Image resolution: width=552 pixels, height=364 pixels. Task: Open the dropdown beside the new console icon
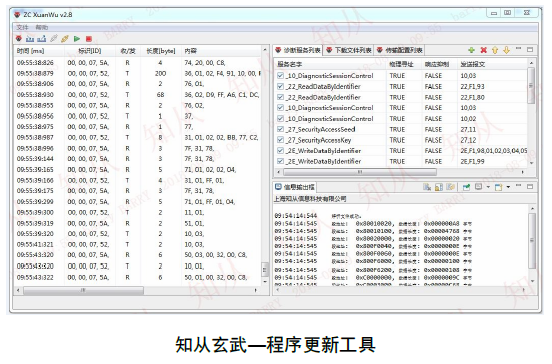point(508,187)
